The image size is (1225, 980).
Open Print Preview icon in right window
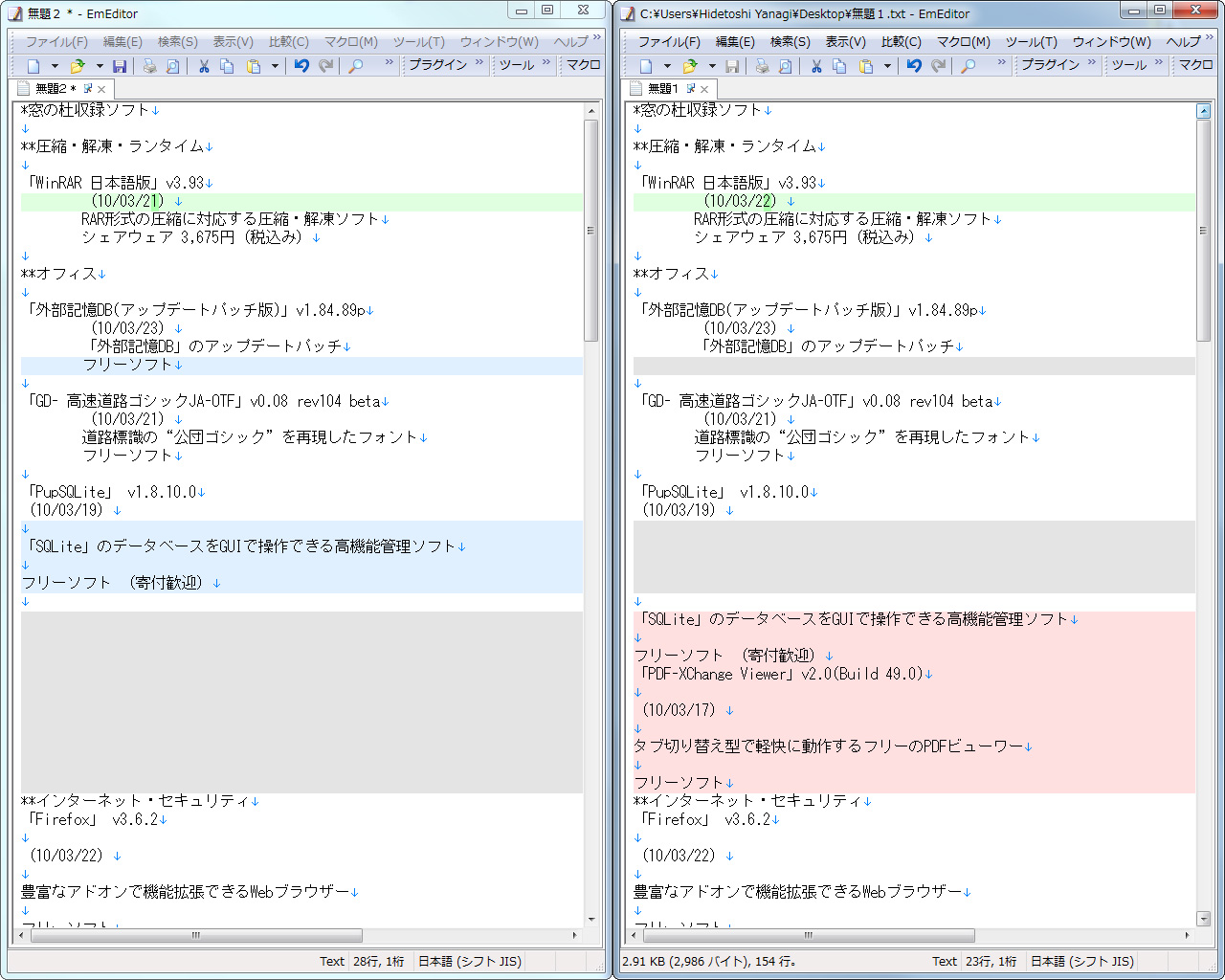pos(786,66)
